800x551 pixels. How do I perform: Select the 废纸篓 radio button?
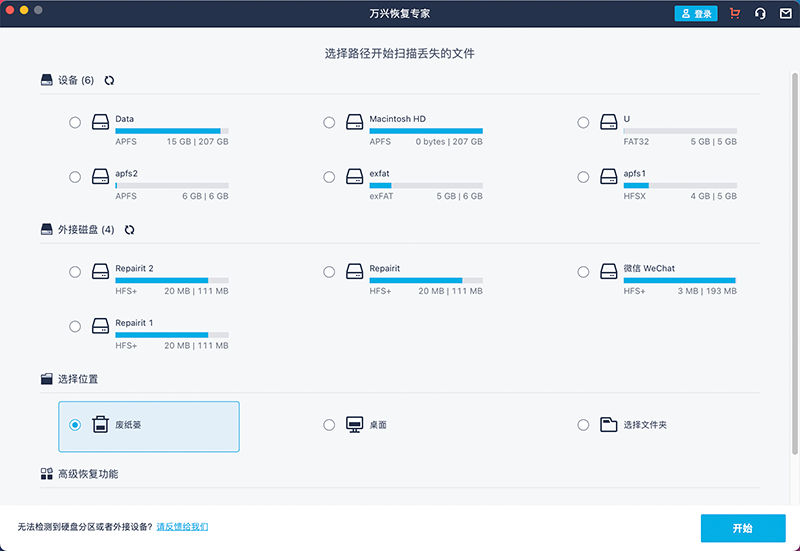pyautogui.click(x=75, y=425)
